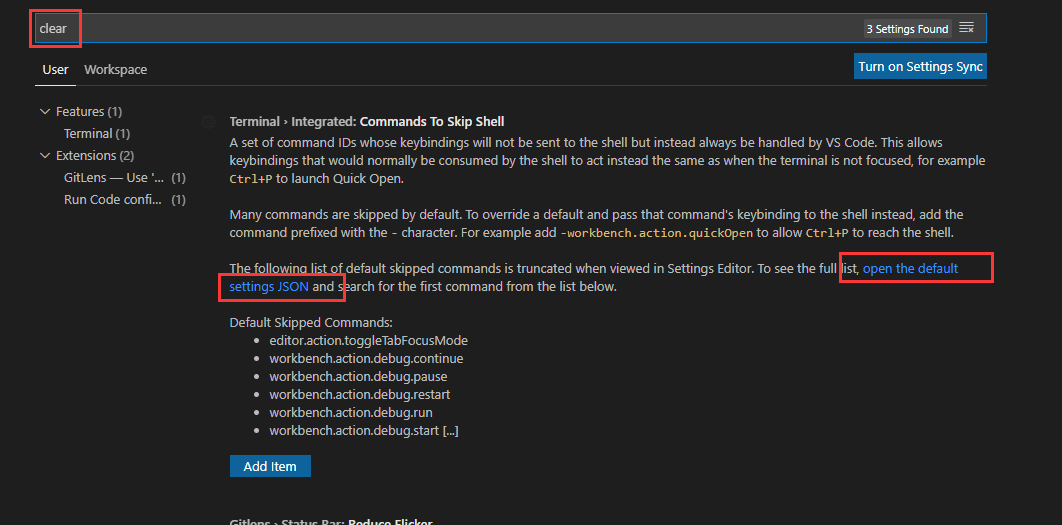Click the Turn on Settings Sync button

920,66
